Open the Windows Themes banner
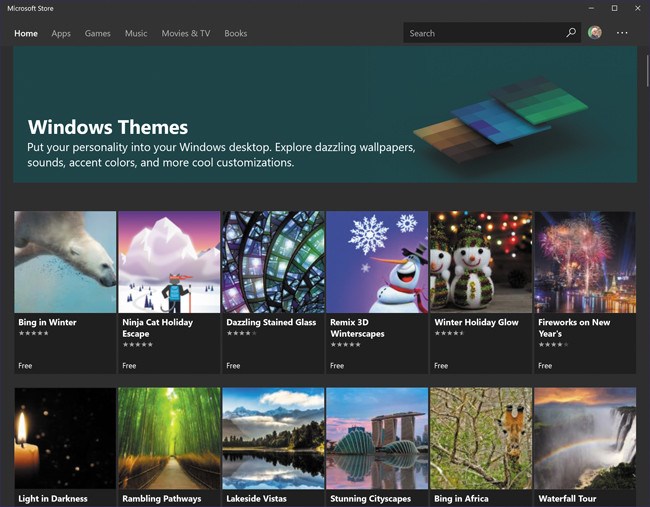Screen dimensions: 650x507 pos(325,115)
